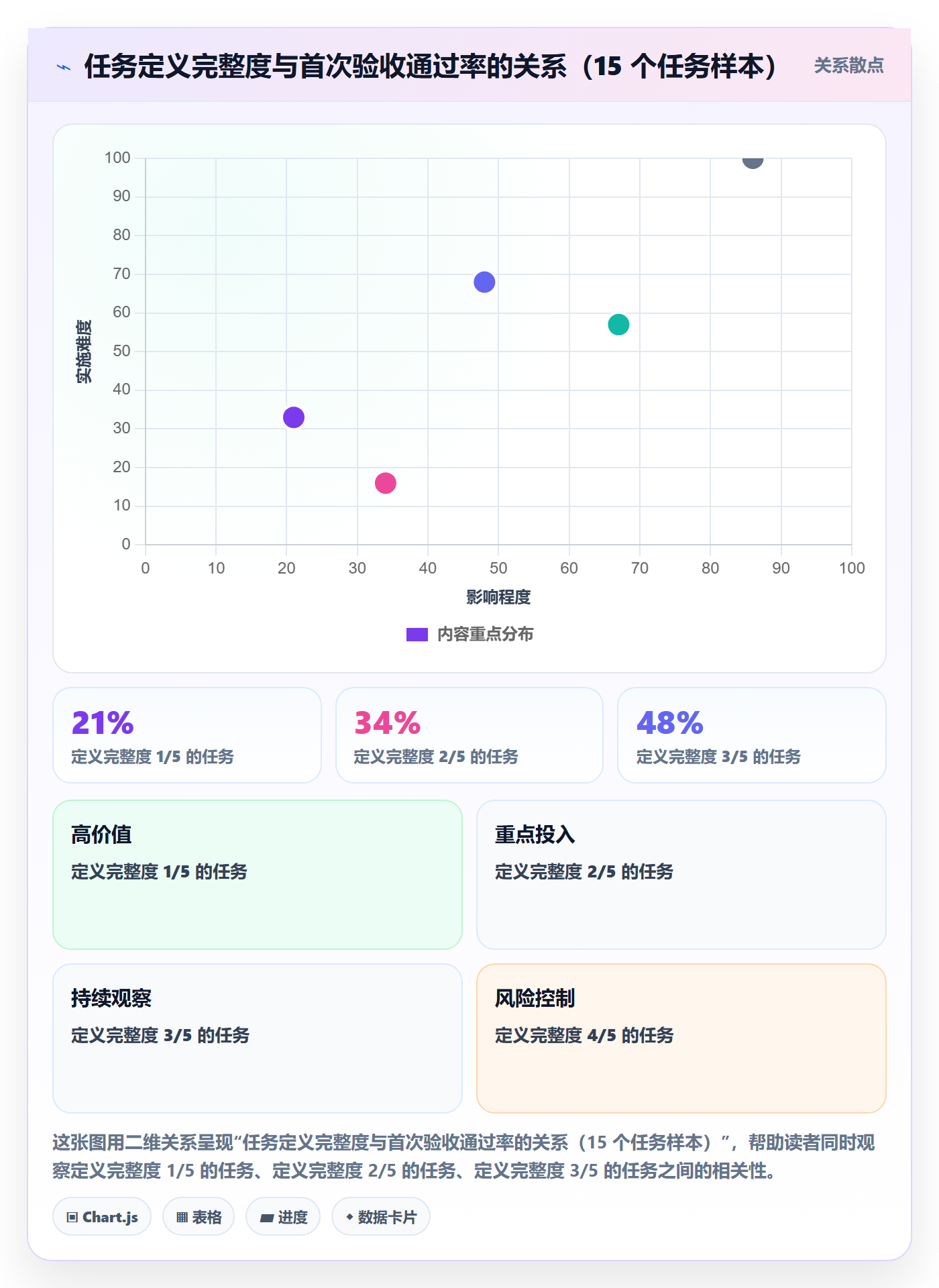
Task: Click the grid icon inside the 表格 chip
Action: 182,1218
